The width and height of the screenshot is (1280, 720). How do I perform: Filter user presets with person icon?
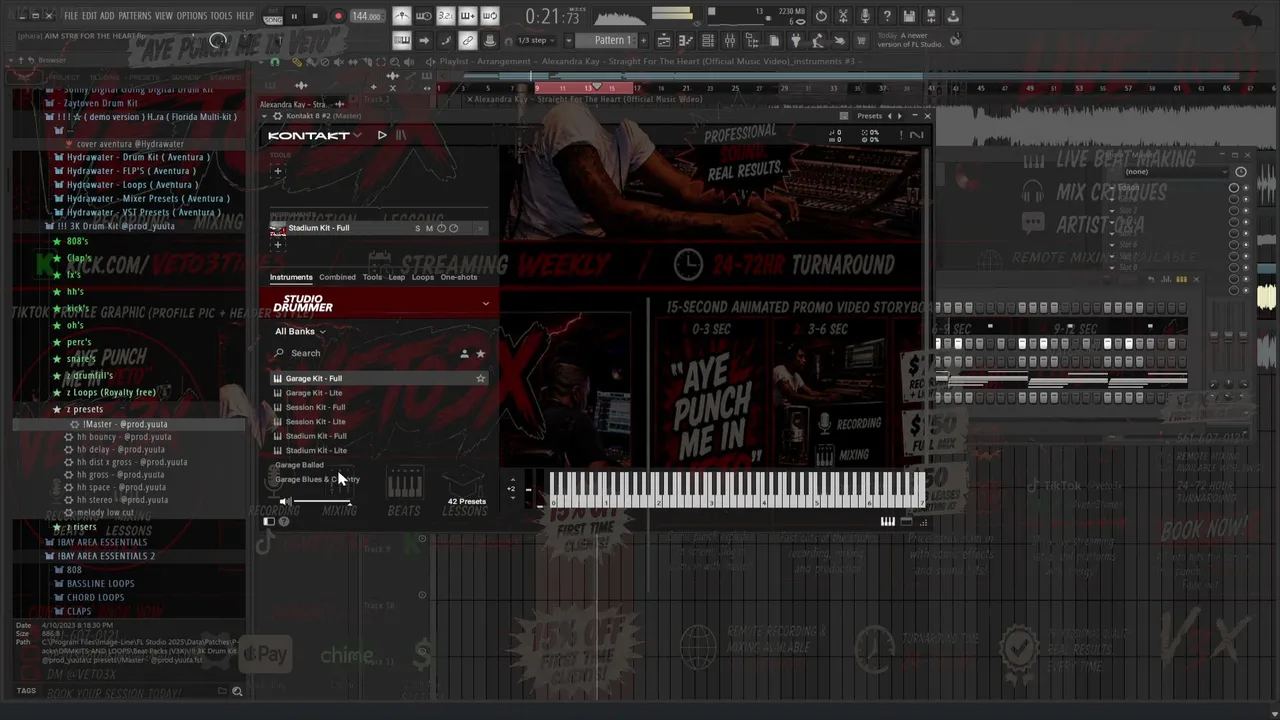click(x=464, y=353)
